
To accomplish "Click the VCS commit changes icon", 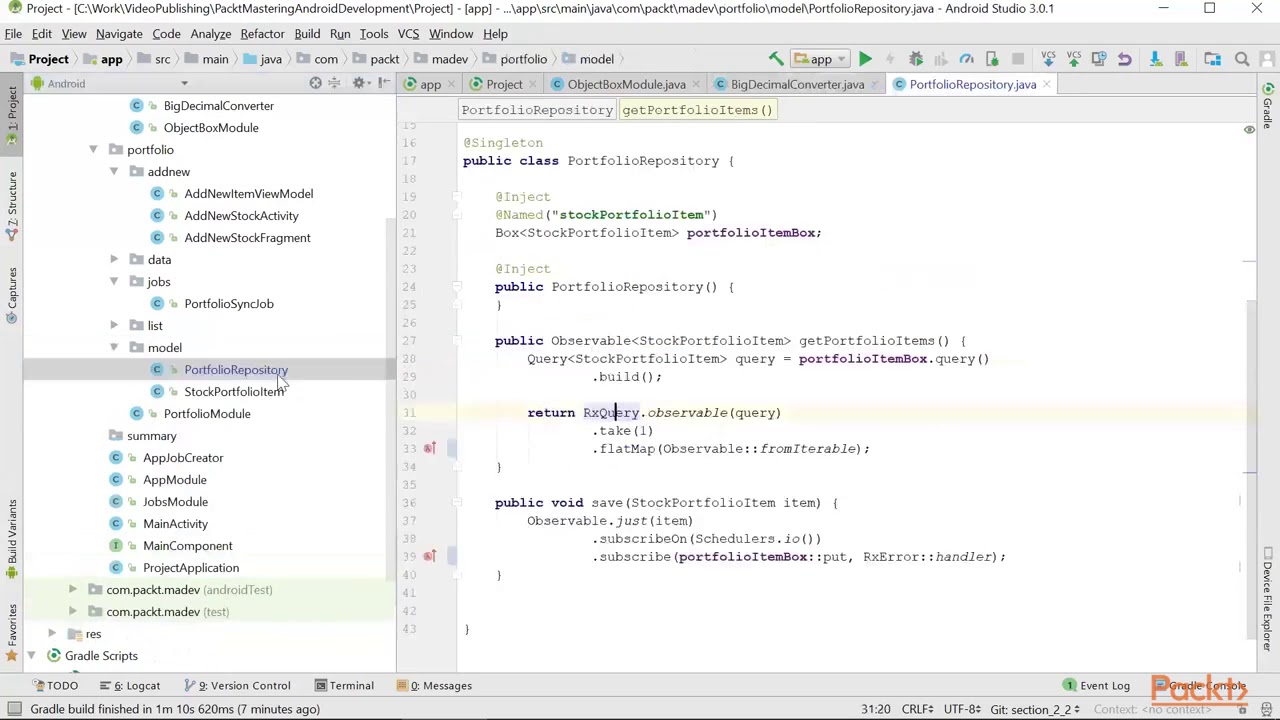I will tap(1073, 59).
